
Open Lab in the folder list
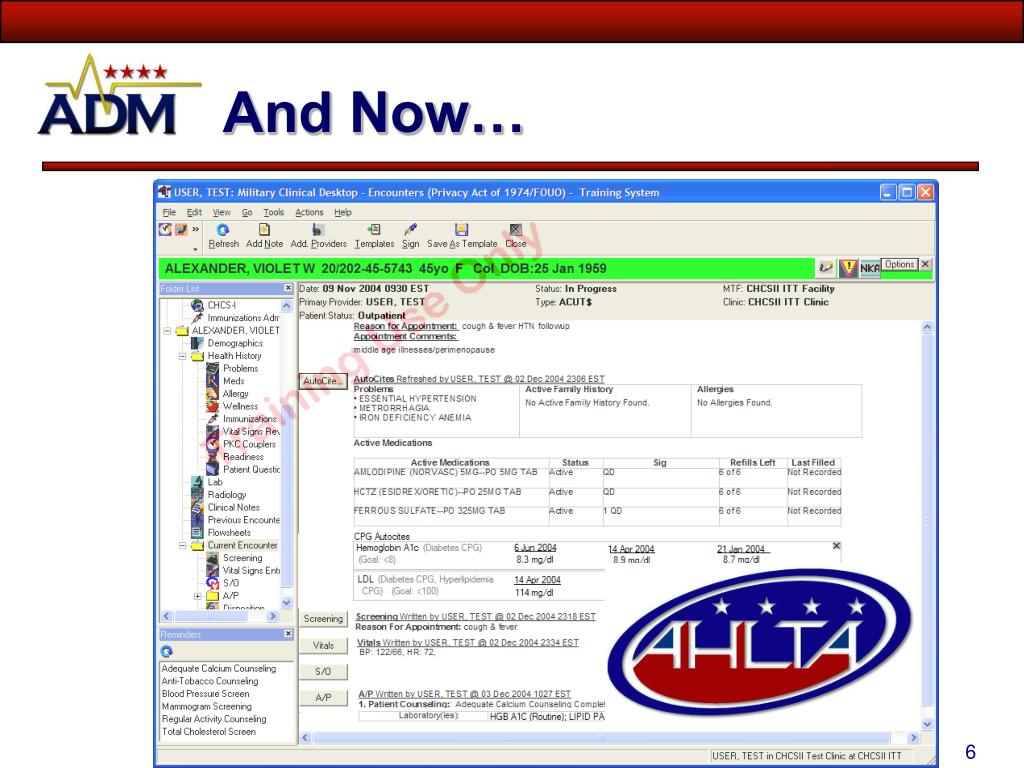pos(215,482)
